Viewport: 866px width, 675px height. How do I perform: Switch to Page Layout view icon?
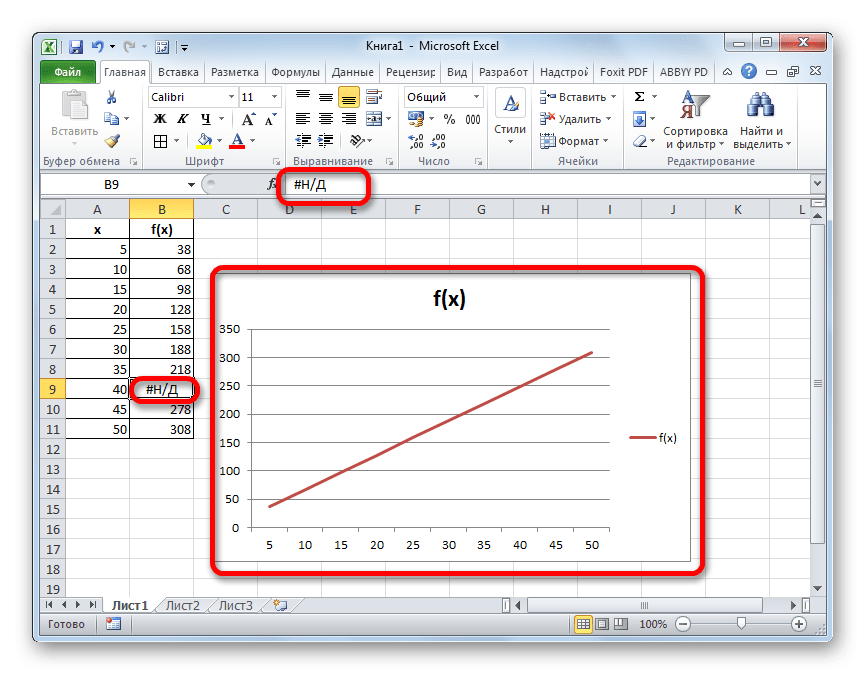pyautogui.click(x=602, y=624)
